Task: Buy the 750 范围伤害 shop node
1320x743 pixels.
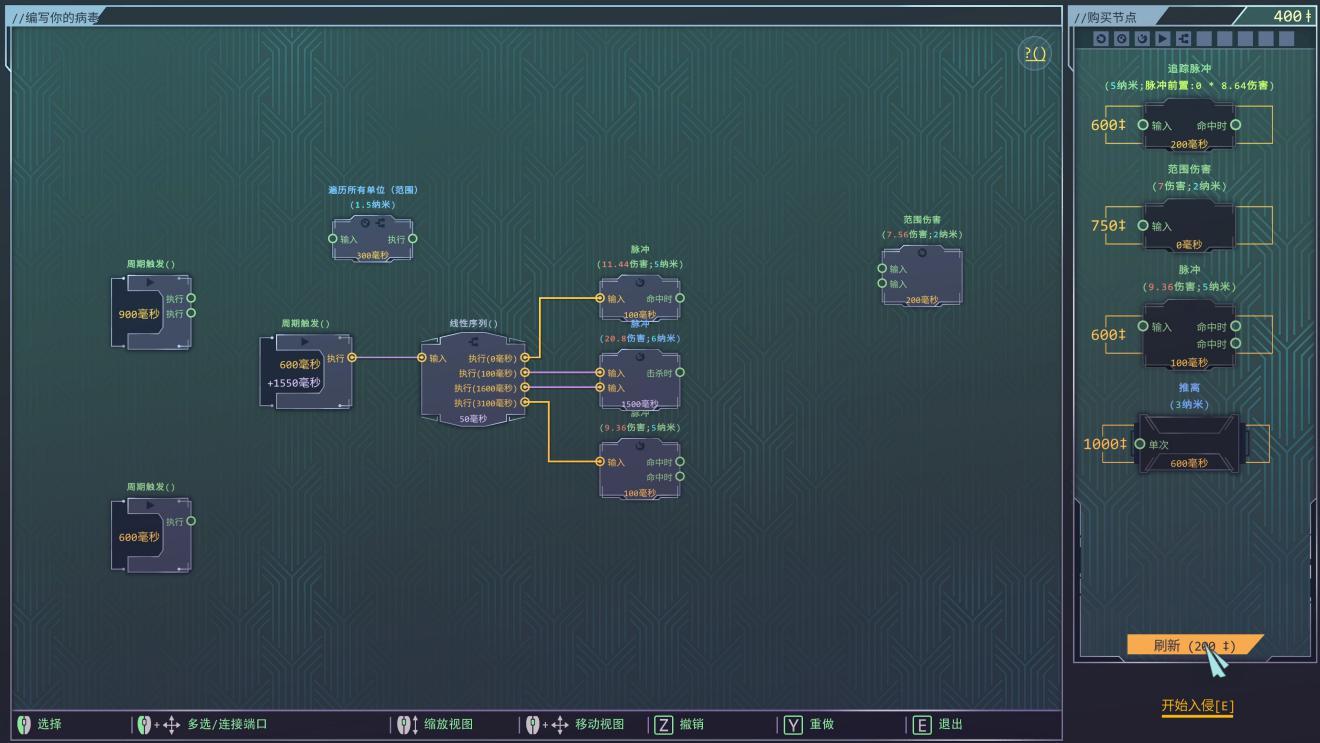Action: coord(1189,226)
